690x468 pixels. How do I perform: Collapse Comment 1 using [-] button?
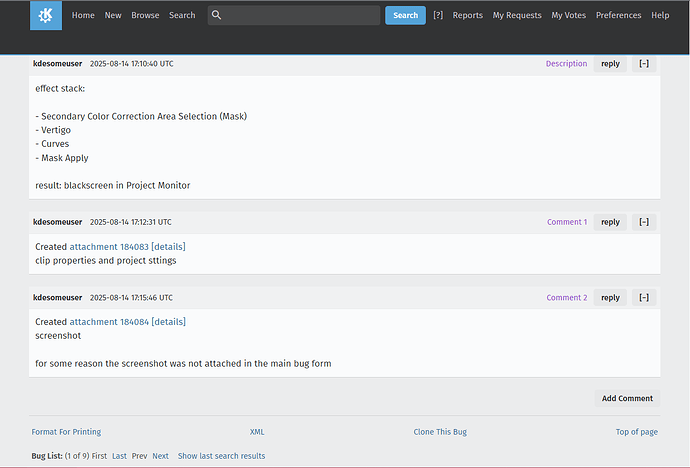(644, 222)
